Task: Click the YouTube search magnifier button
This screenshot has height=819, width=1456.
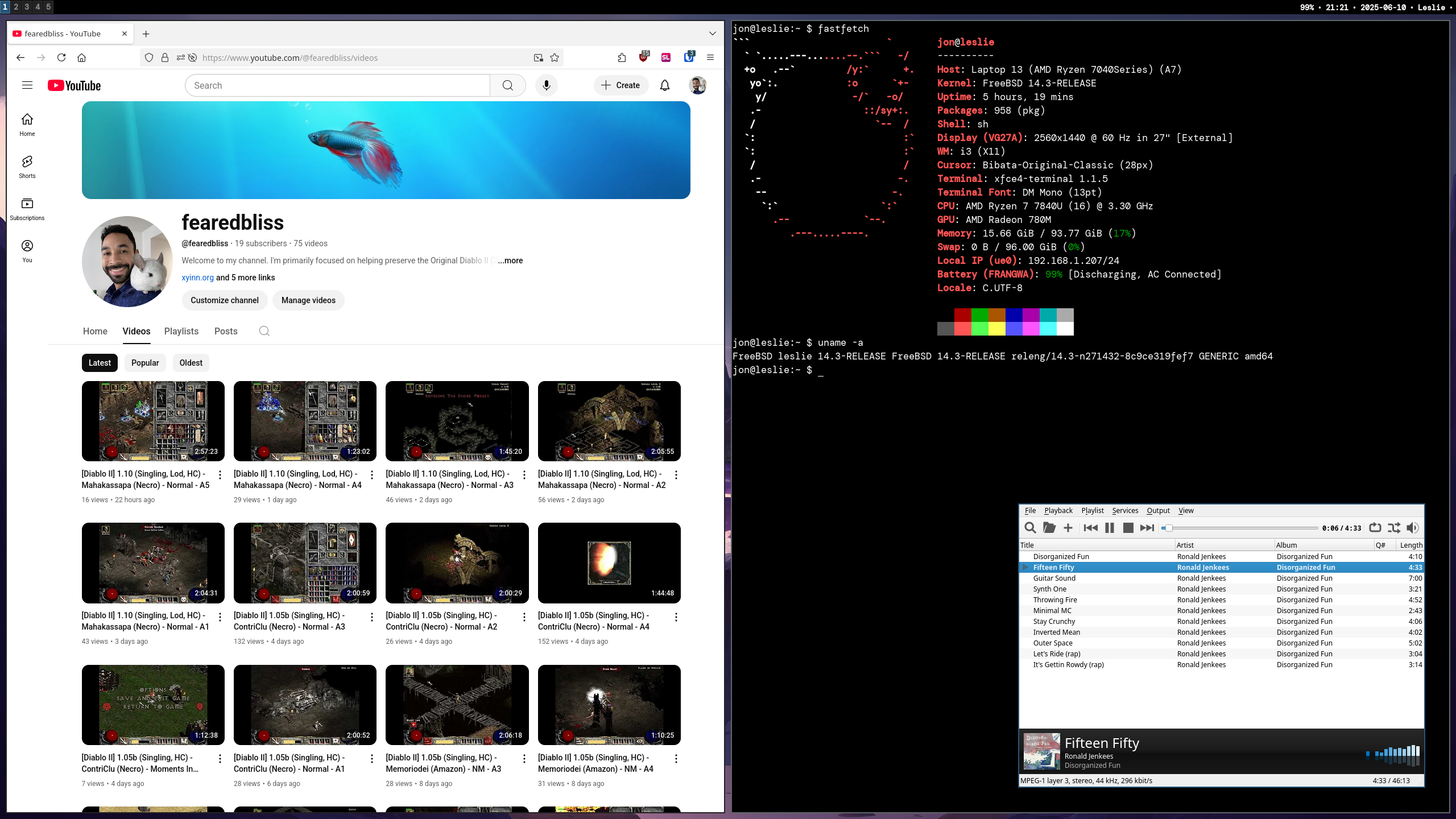Action: pos(507,85)
